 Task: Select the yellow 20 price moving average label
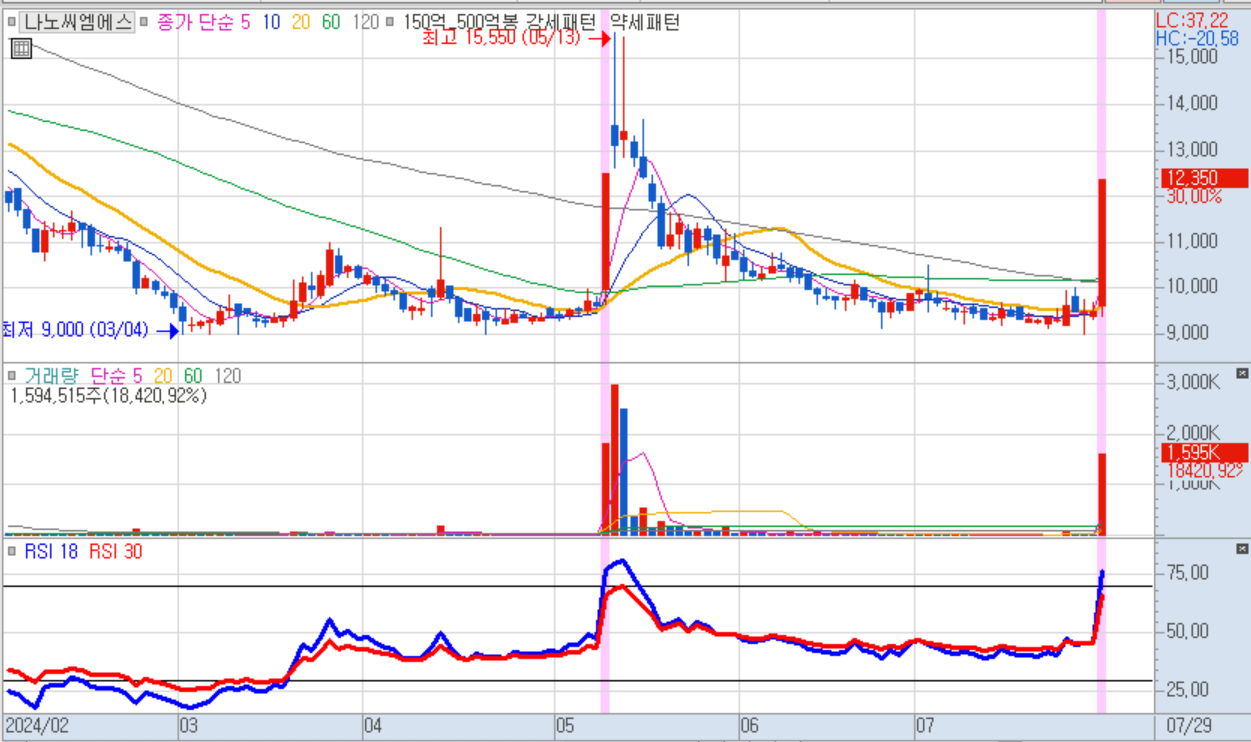(x=300, y=22)
